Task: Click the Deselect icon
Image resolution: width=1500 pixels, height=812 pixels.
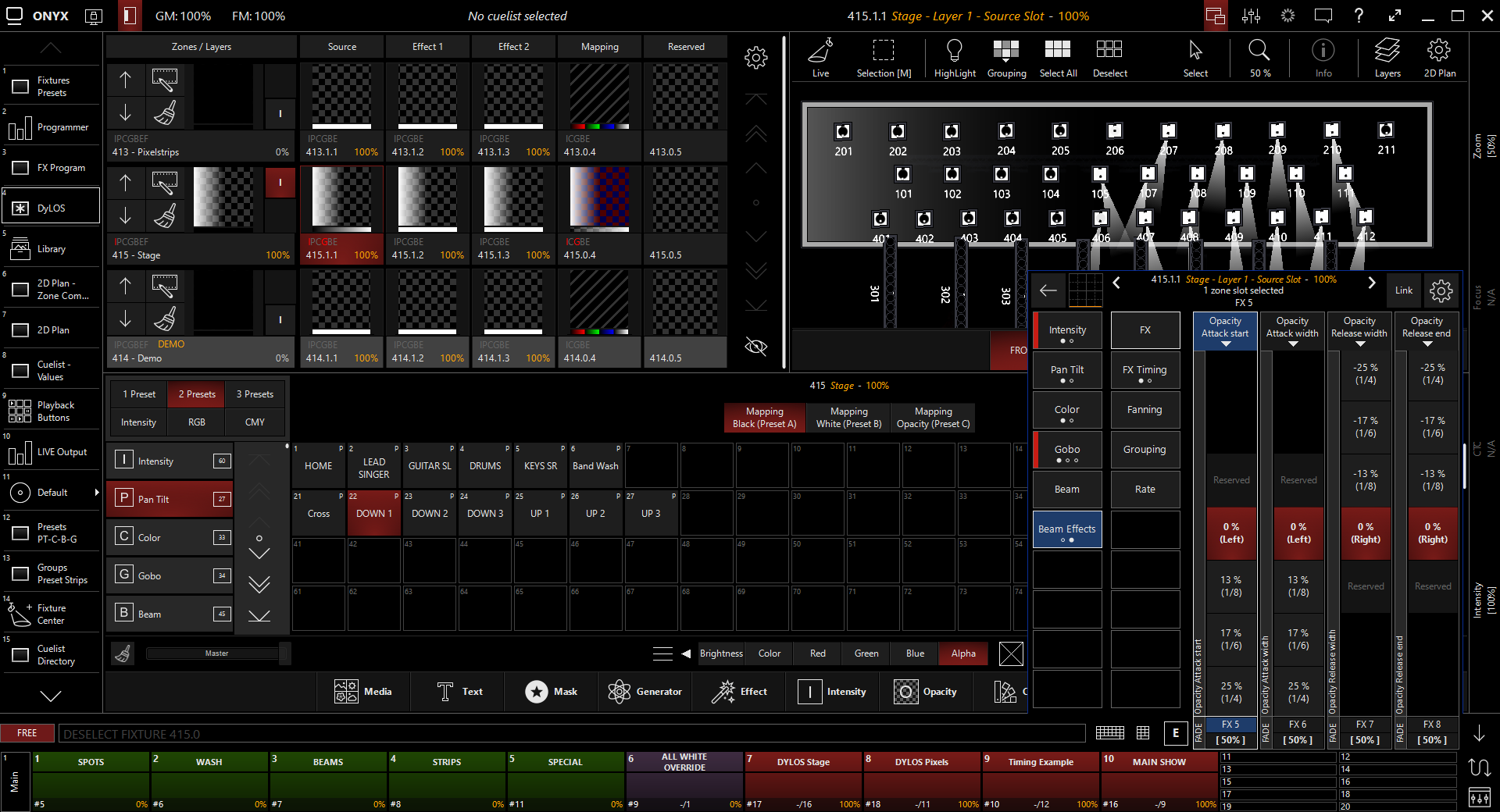Action: coord(1109,57)
